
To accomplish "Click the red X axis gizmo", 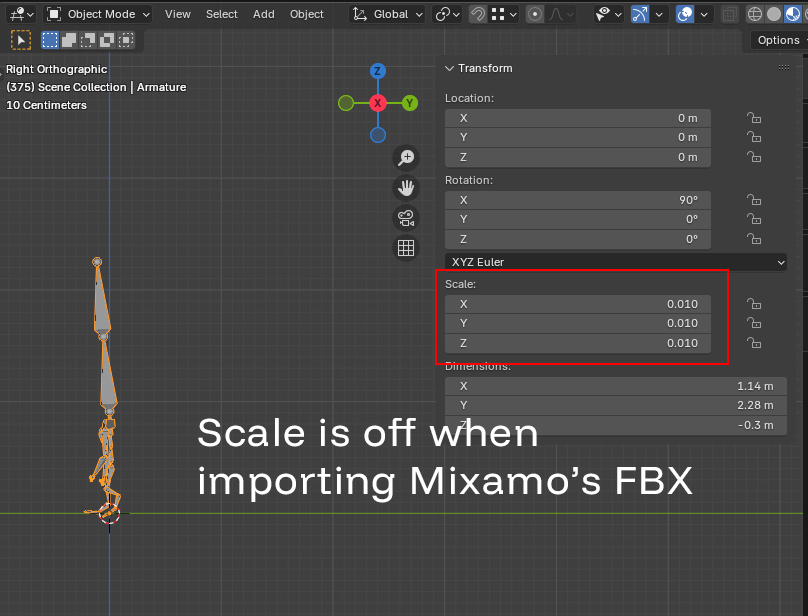I will (x=378, y=103).
